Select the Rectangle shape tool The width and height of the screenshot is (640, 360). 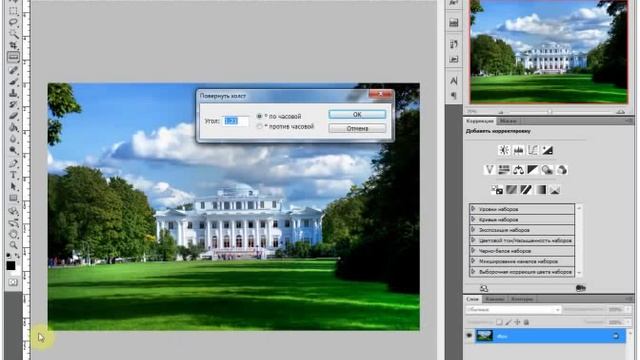coord(13,198)
